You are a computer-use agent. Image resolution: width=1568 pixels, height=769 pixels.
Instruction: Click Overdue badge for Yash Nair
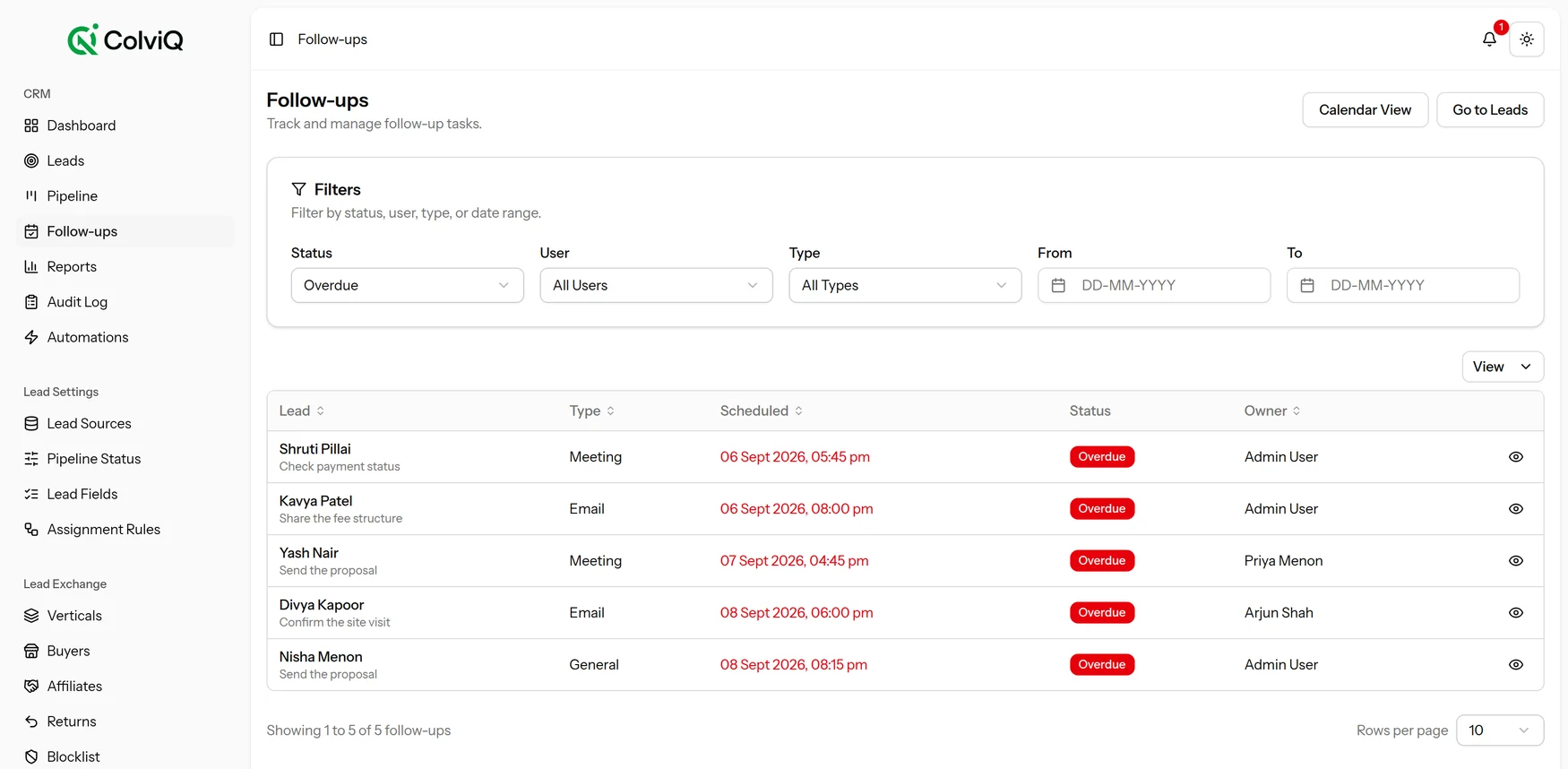pyautogui.click(x=1102, y=561)
